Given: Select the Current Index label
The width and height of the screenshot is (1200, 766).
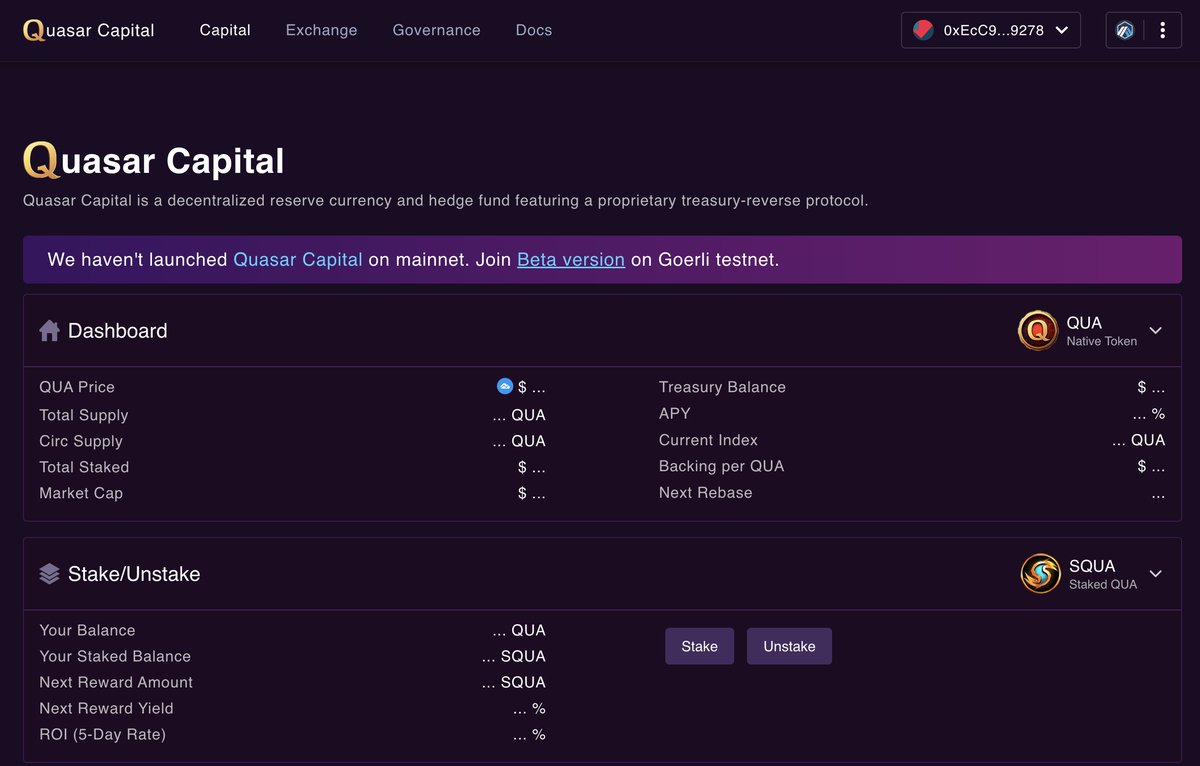Looking at the screenshot, I should pyautogui.click(x=708, y=440).
